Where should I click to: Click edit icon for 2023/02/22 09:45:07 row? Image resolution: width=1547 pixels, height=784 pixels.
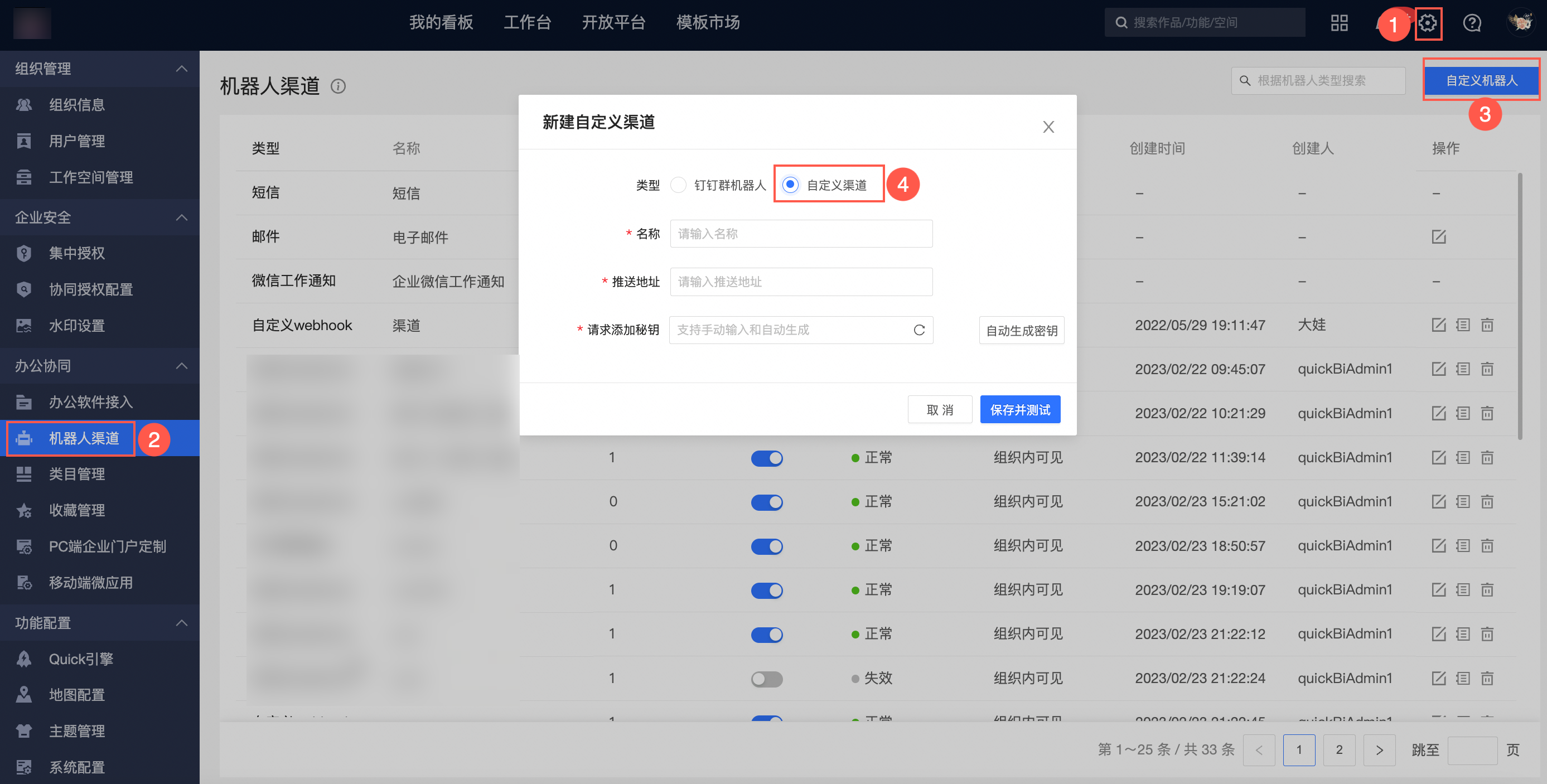click(x=1438, y=369)
